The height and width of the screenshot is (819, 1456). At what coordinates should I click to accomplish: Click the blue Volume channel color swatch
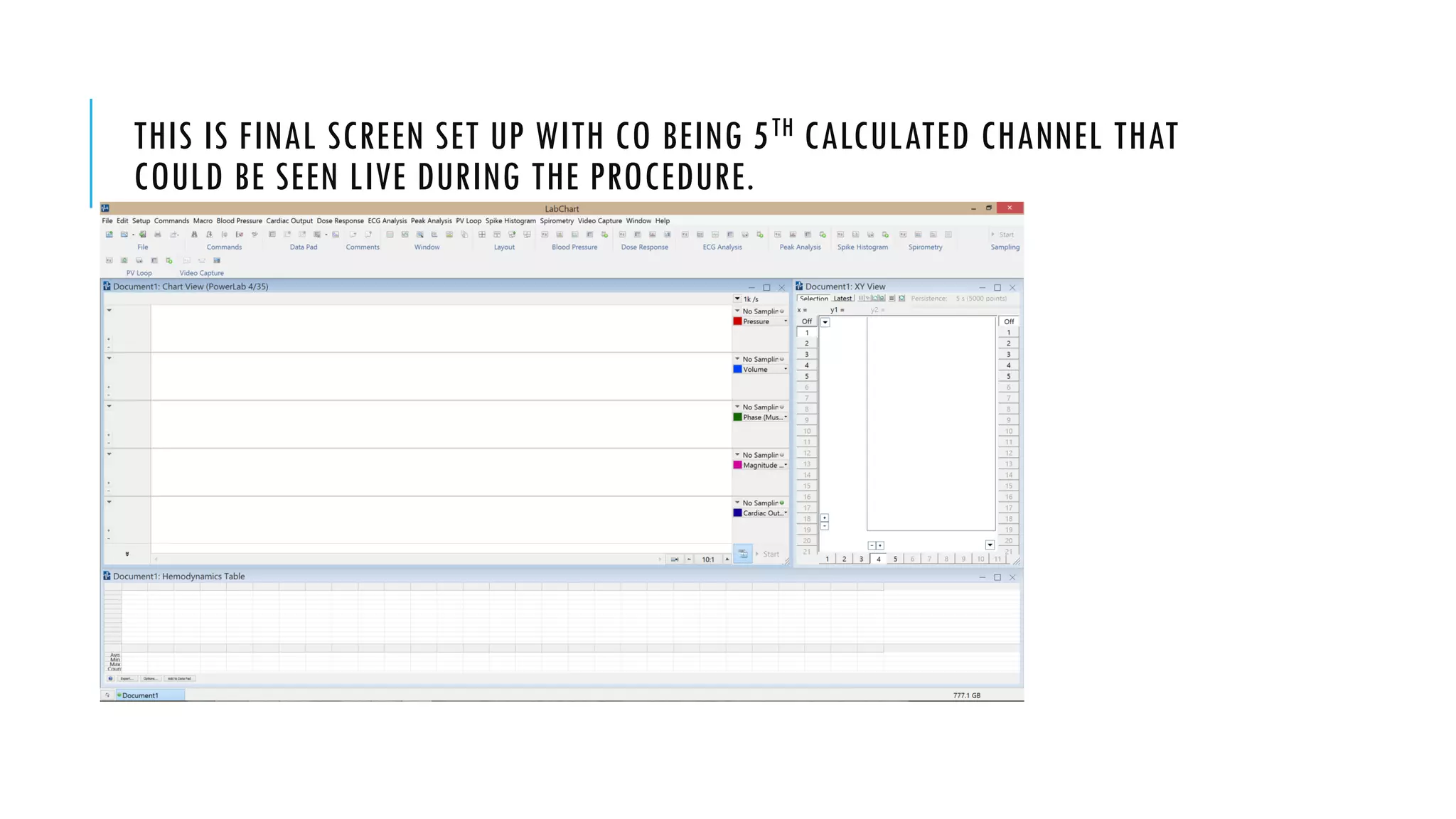(737, 370)
